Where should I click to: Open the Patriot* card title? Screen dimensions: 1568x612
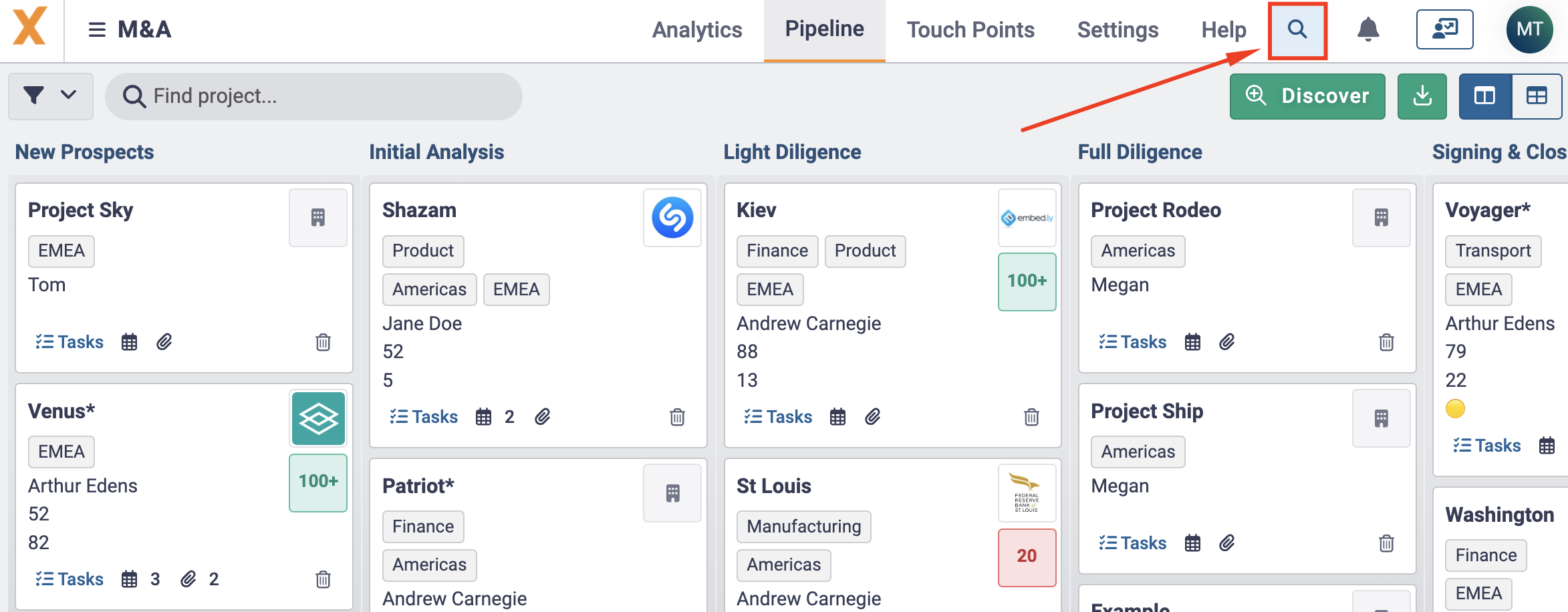tap(418, 486)
